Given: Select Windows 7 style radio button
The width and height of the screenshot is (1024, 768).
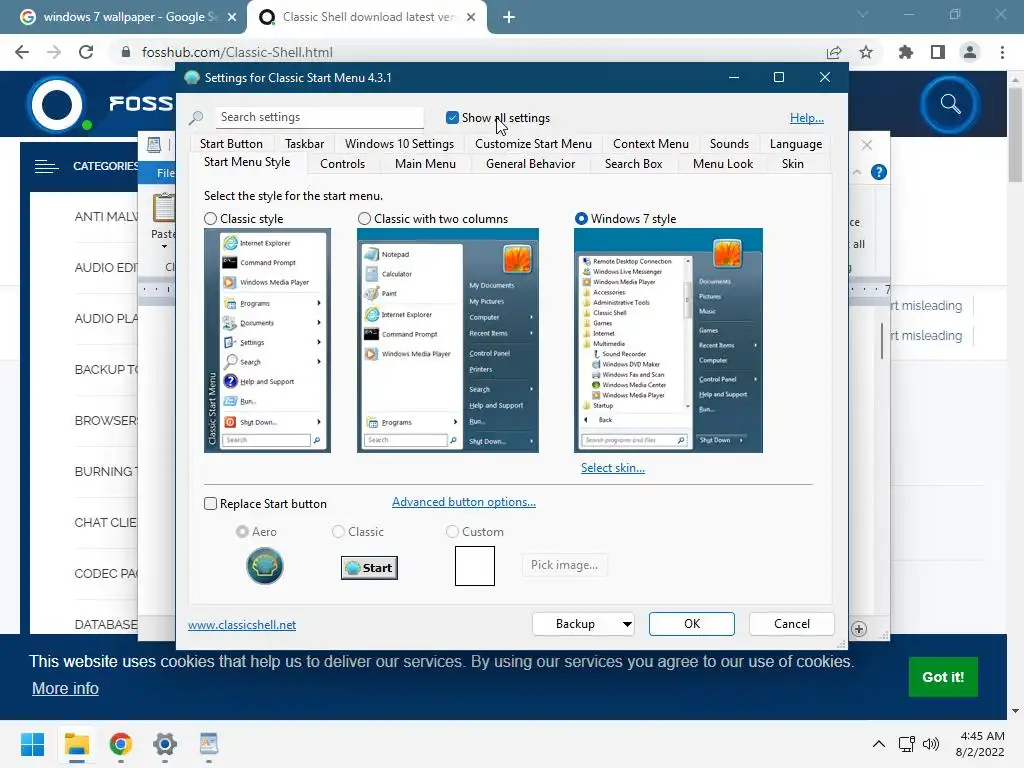Looking at the screenshot, I should (581, 219).
